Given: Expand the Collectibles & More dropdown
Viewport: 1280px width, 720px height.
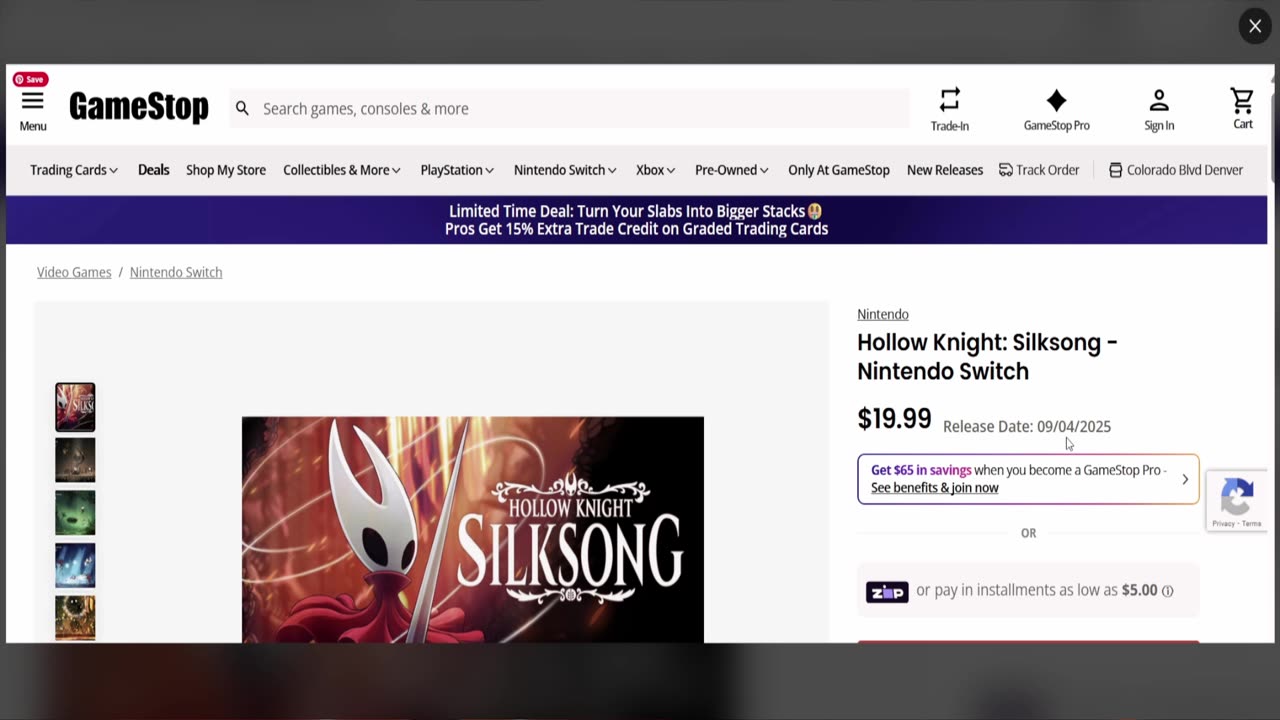Looking at the screenshot, I should pos(342,170).
